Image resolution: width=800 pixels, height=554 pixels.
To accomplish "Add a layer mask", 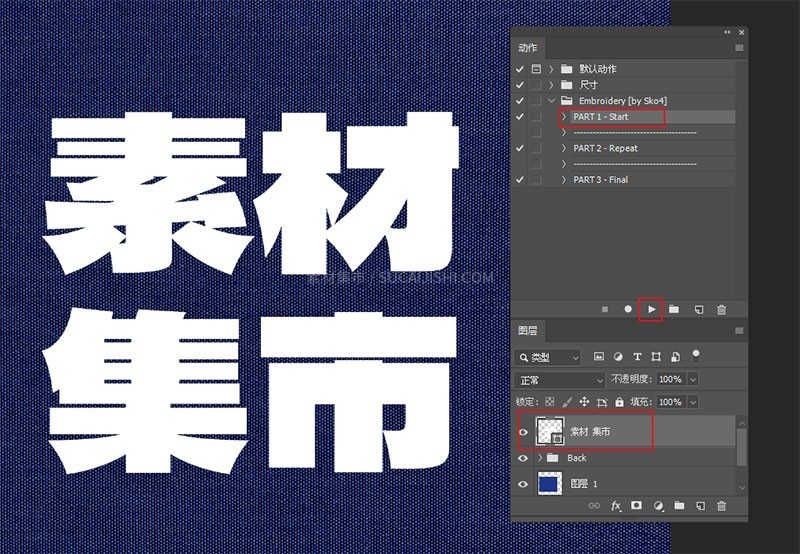I will point(636,505).
